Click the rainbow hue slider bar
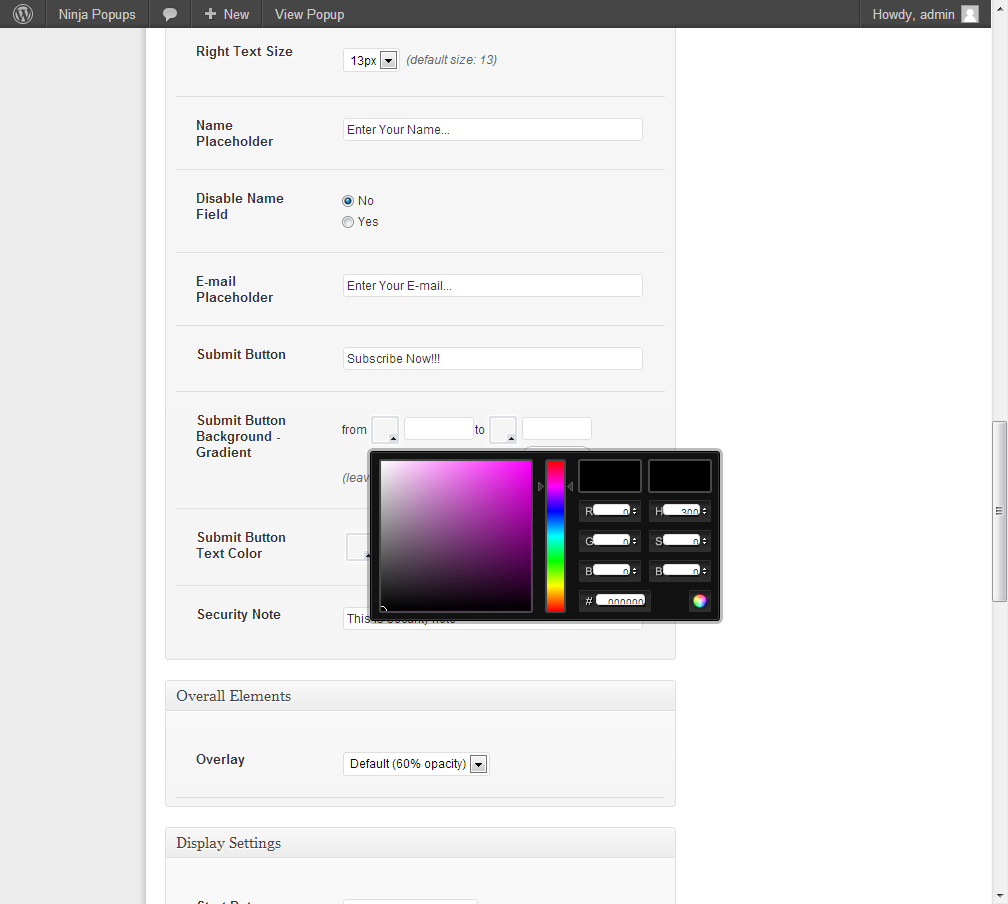This screenshot has width=1008, height=904. pyautogui.click(x=555, y=536)
